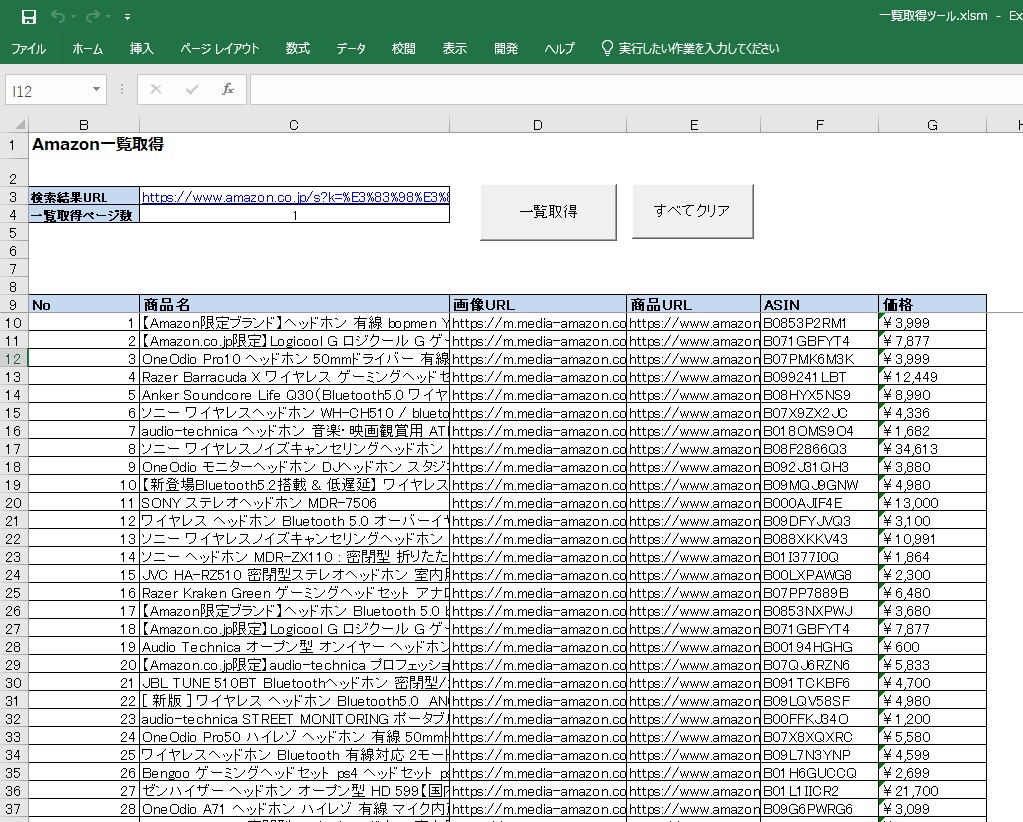Click the lightbulb tell-me icon
Screen dimensions: 1023x822
607,48
